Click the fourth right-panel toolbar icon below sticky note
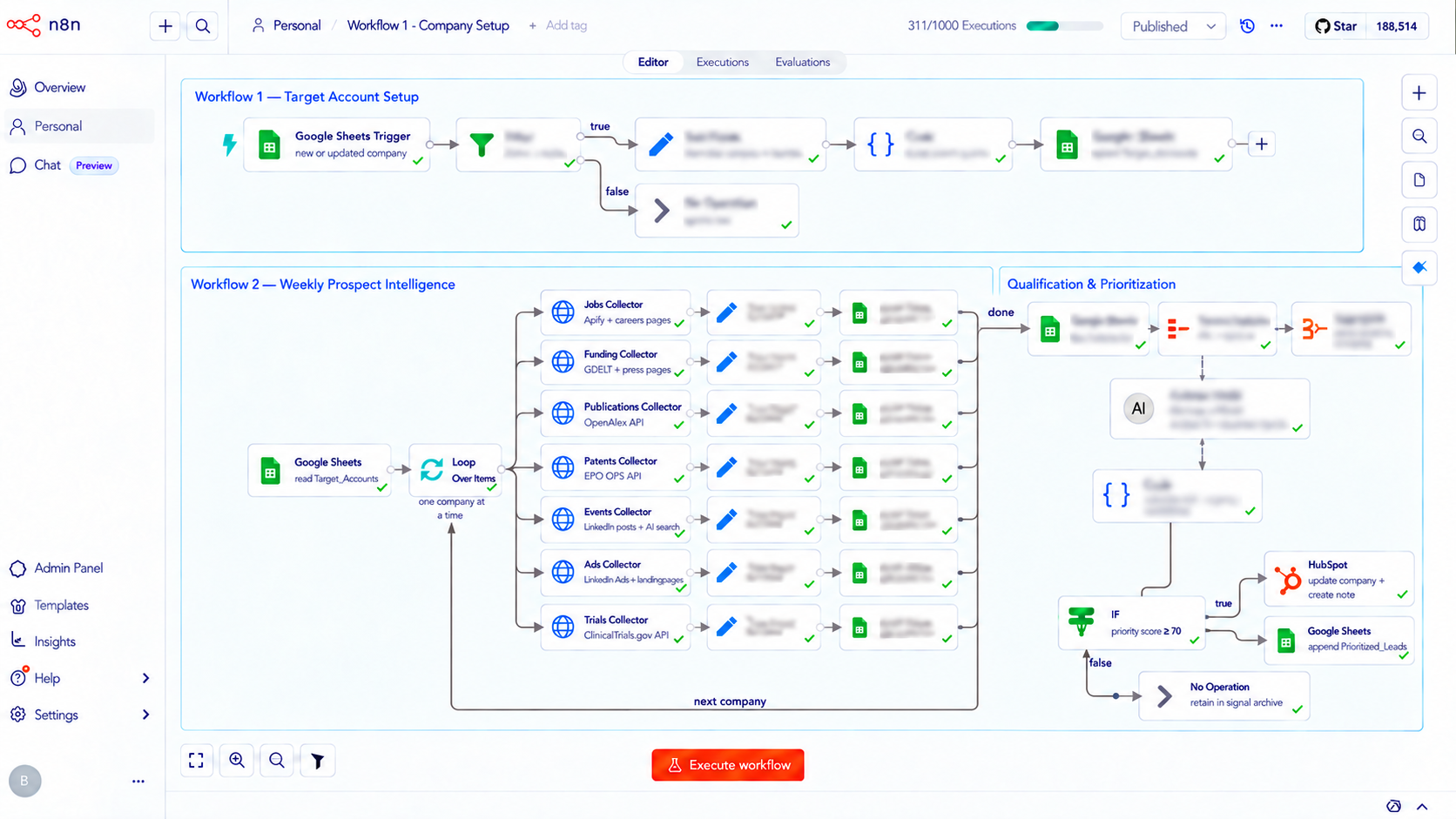1456x819 pixels. [x=1419, y=224]
